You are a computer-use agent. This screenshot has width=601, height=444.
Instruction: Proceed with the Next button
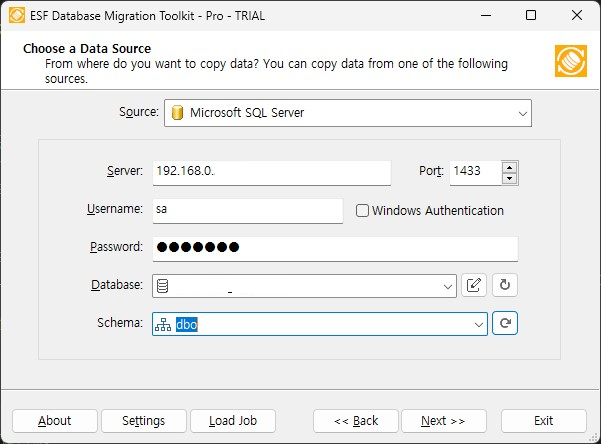[x=444, y=421]
